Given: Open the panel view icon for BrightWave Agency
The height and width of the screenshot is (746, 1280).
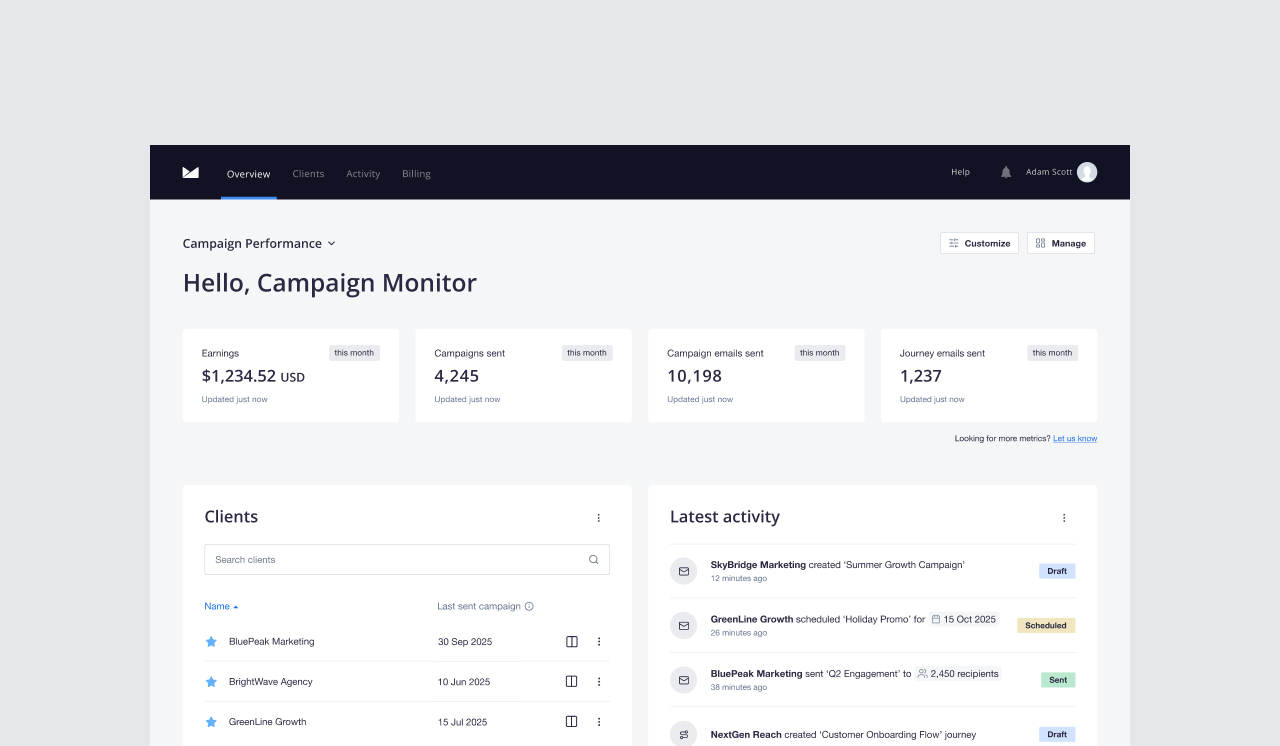Looking at the screenshot, I should point(572,682).
